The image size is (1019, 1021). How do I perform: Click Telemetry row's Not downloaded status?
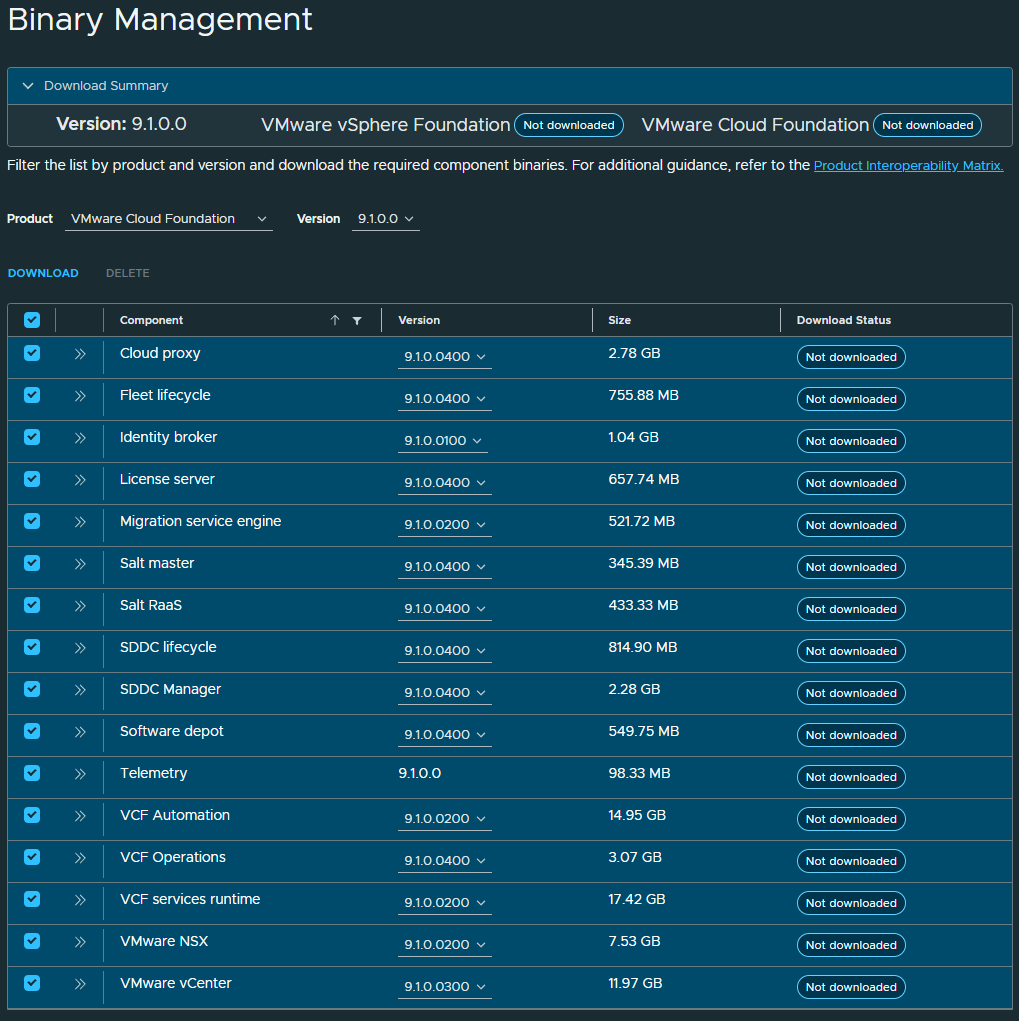pyautogui.click(x=851, y=777)
